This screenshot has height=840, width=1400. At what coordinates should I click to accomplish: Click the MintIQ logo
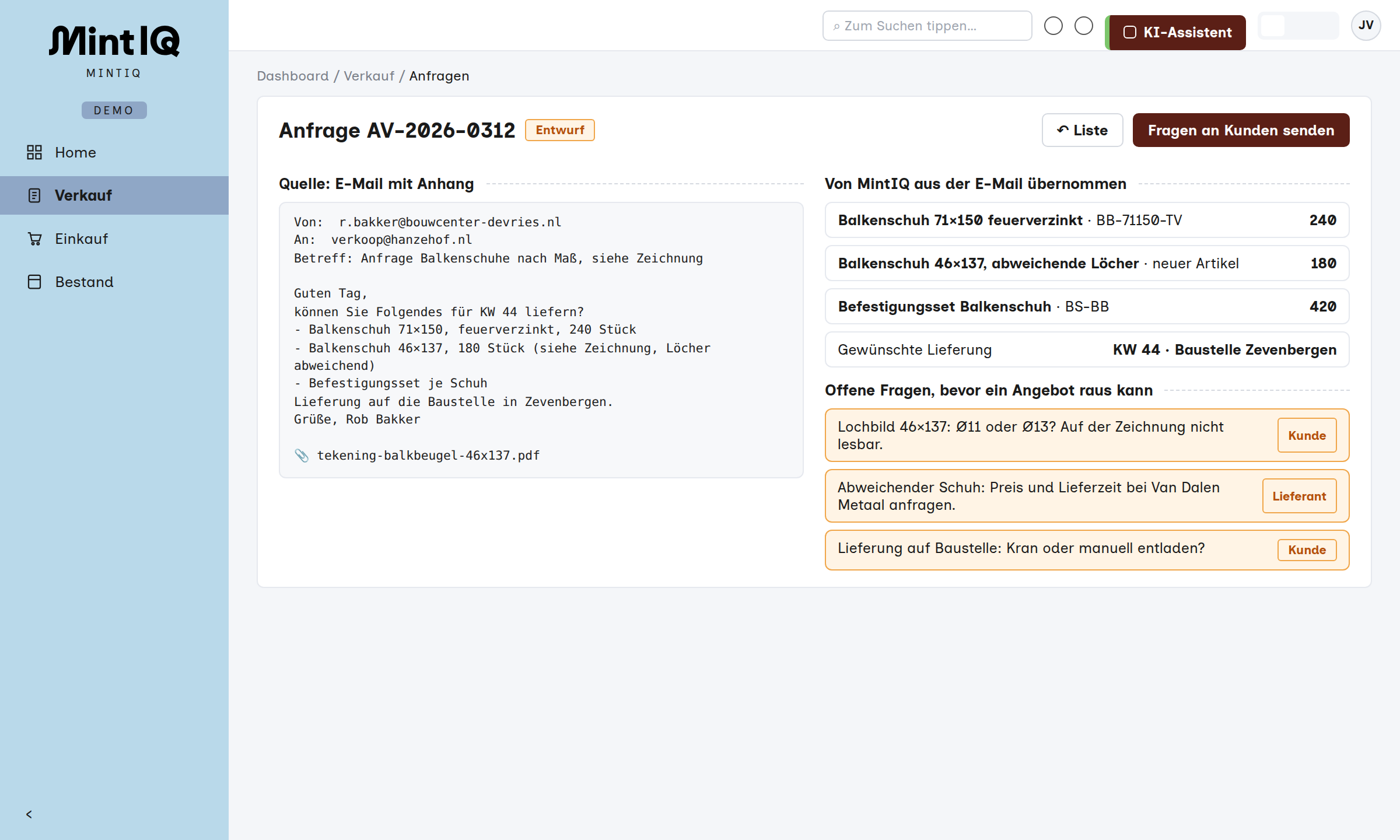[114, 41]
